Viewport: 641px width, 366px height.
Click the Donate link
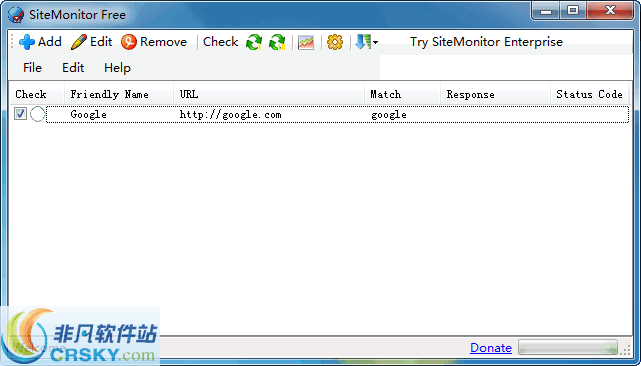coord(491,348)
